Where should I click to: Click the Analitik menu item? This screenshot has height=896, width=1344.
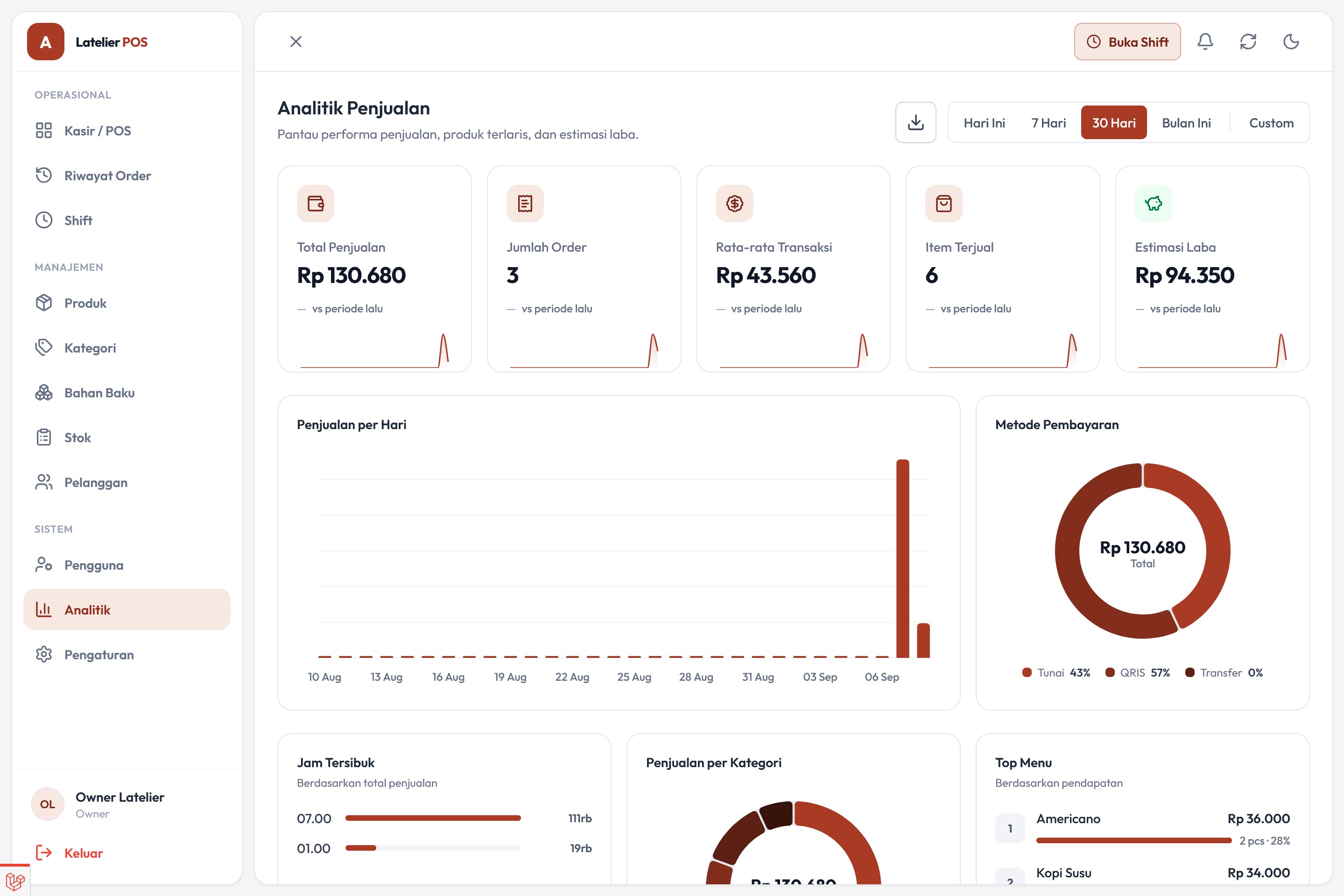pos(127,610)
